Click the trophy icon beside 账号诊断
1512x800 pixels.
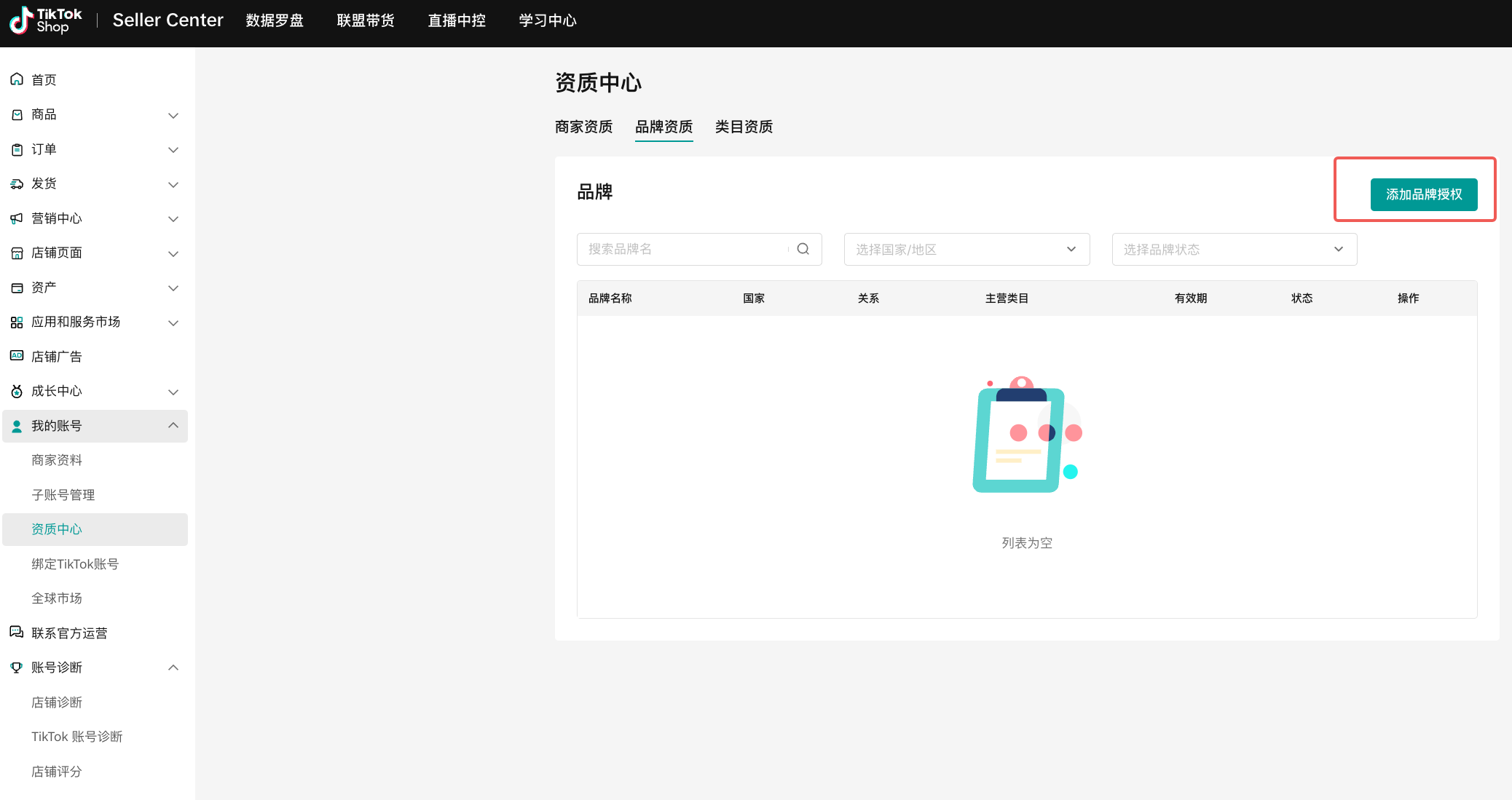17,667
